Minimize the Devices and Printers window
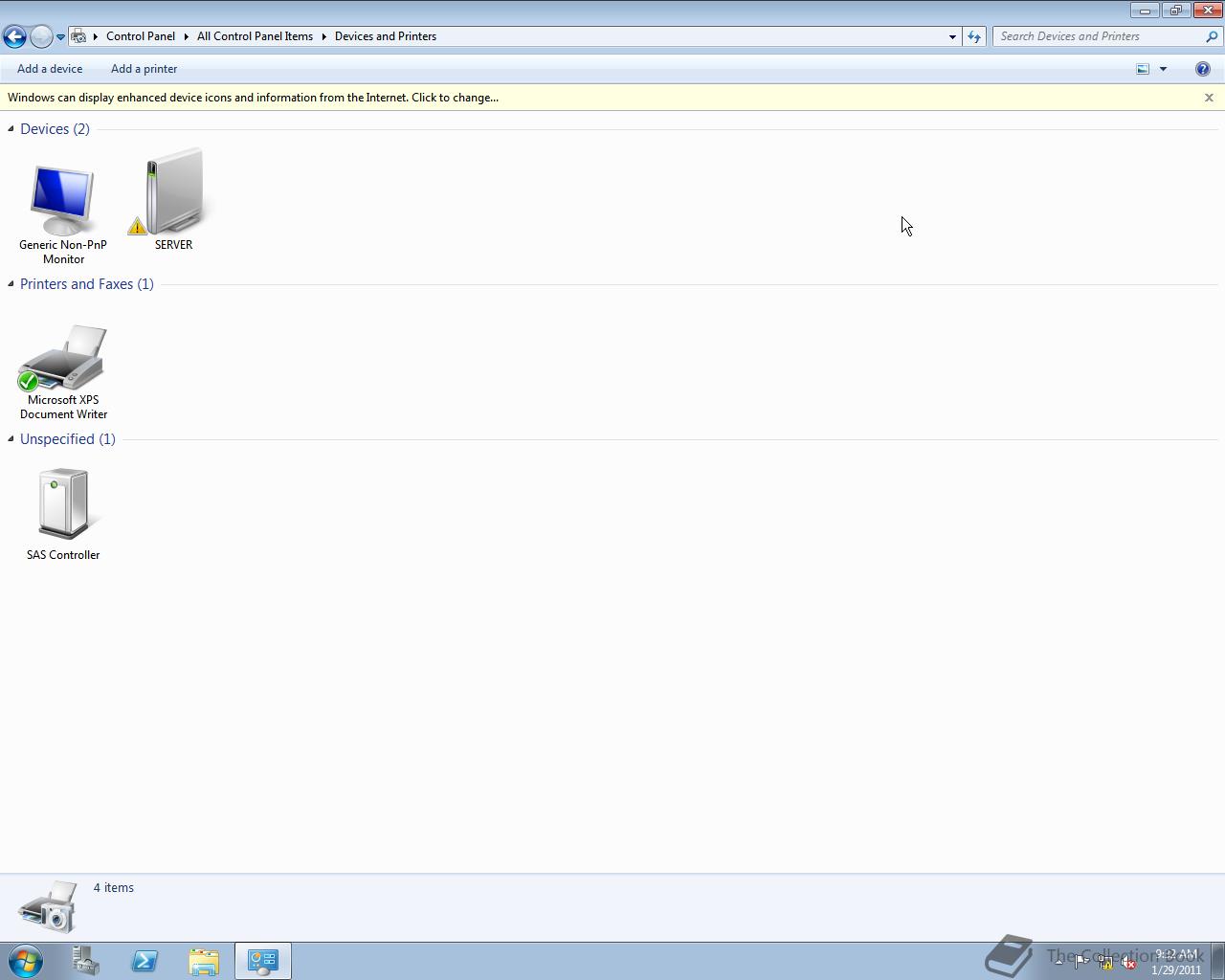1225x980 pixels. click(x=1145, y=11)
